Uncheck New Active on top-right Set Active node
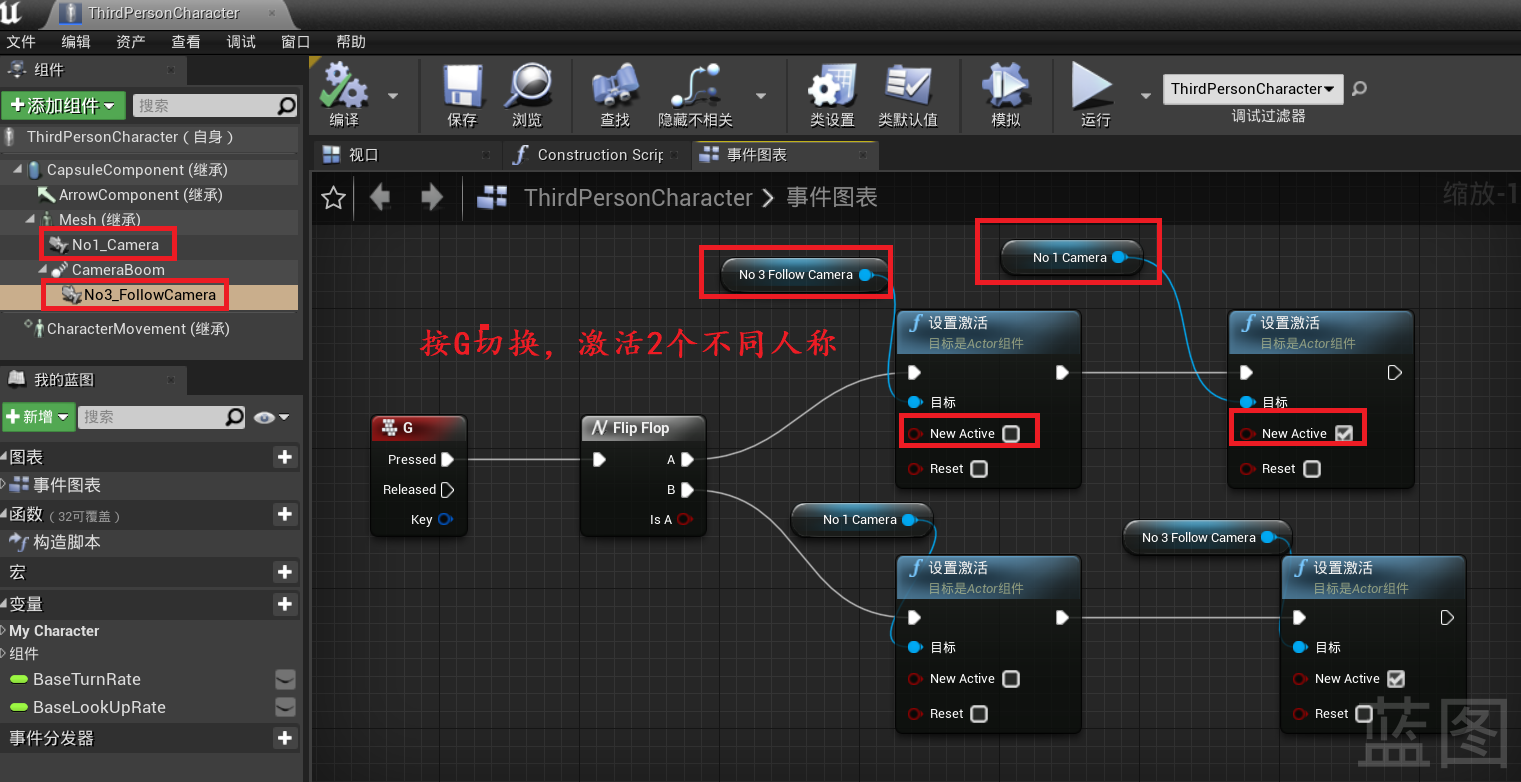Image resolution: width=1521 pixels, height=782 pixels. (x=1344, y=433)
